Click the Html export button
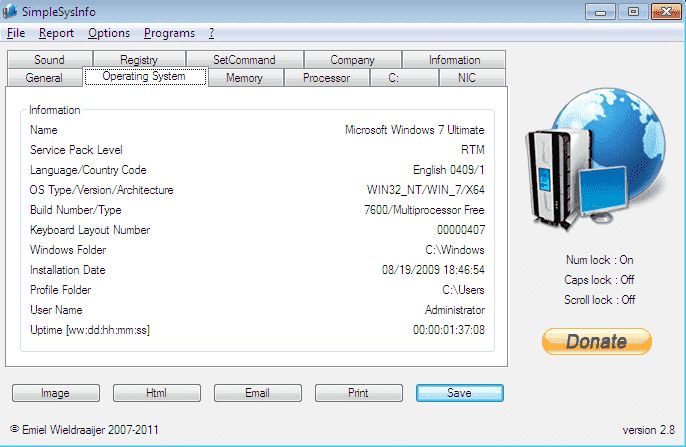 [157, 393]
